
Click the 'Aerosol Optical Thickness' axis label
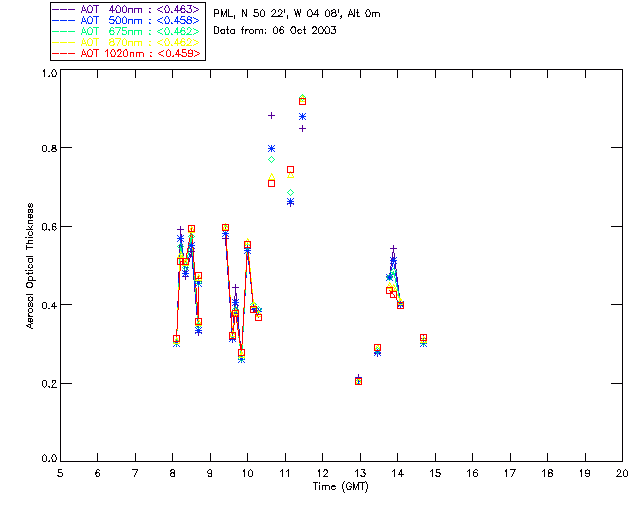click(30, 266)
